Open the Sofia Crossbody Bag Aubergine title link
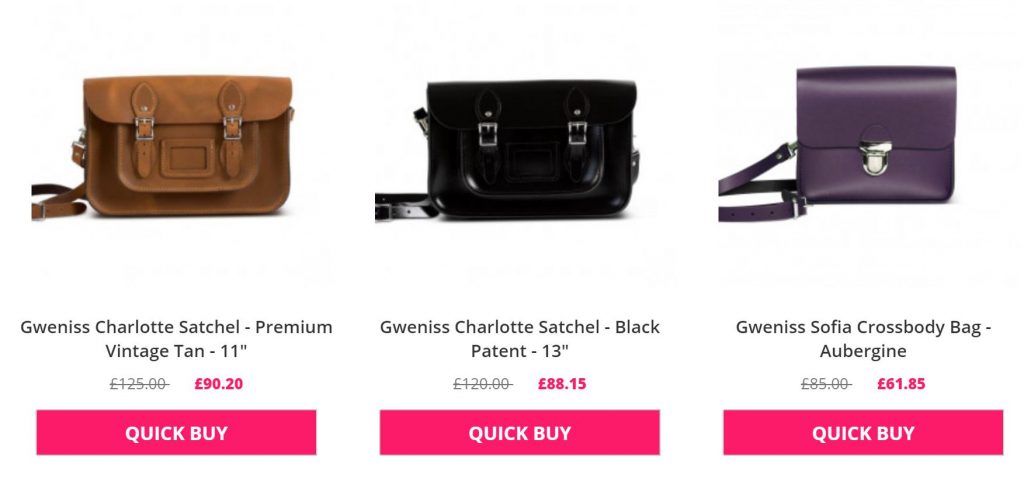1024x481 pixels. 862,339
